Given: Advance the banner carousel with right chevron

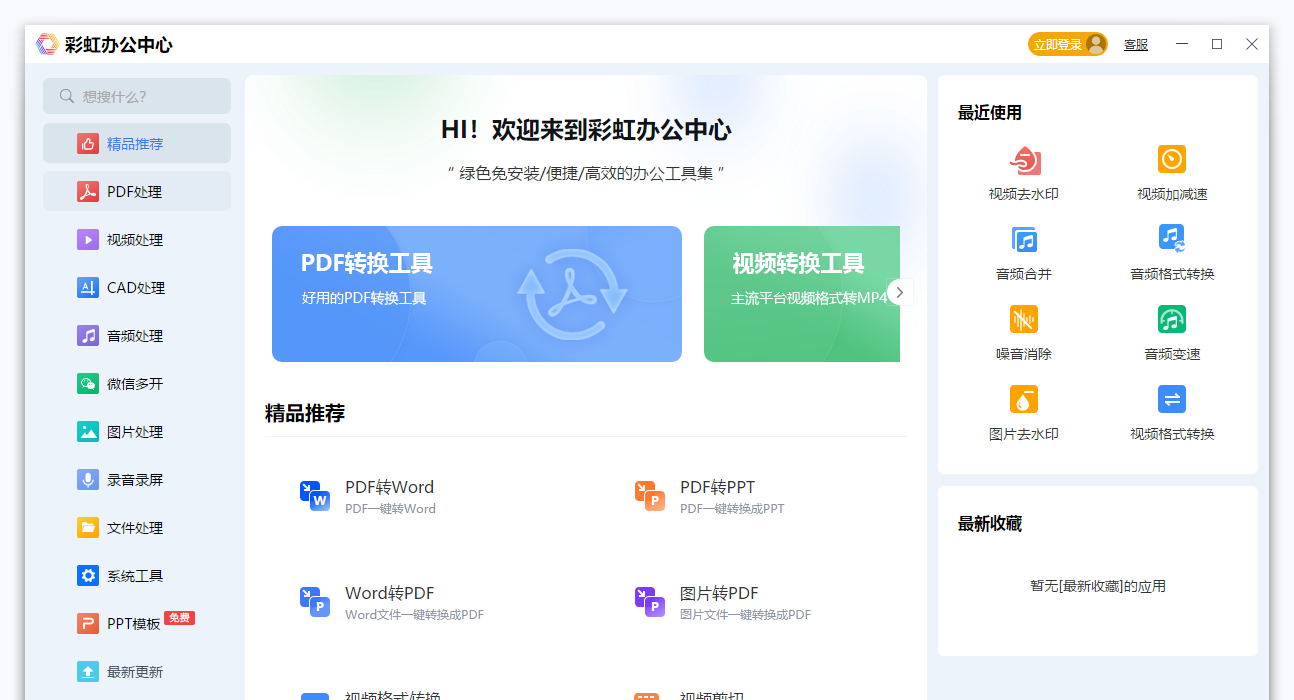Looking at the screenshot, I should click(x=900, y=292).
